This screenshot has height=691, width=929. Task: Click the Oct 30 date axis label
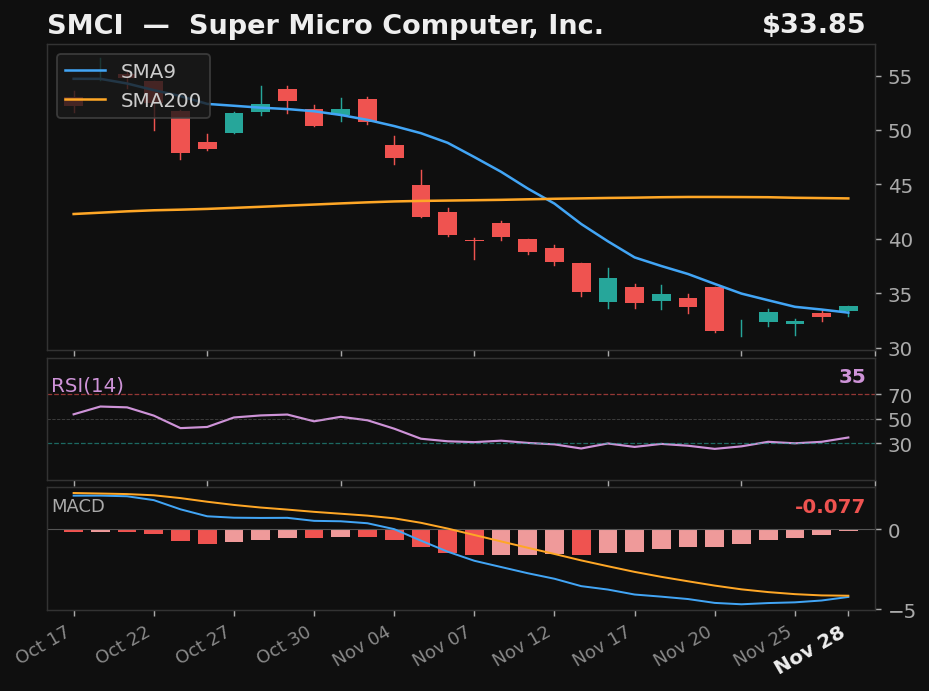click(283, 643)
